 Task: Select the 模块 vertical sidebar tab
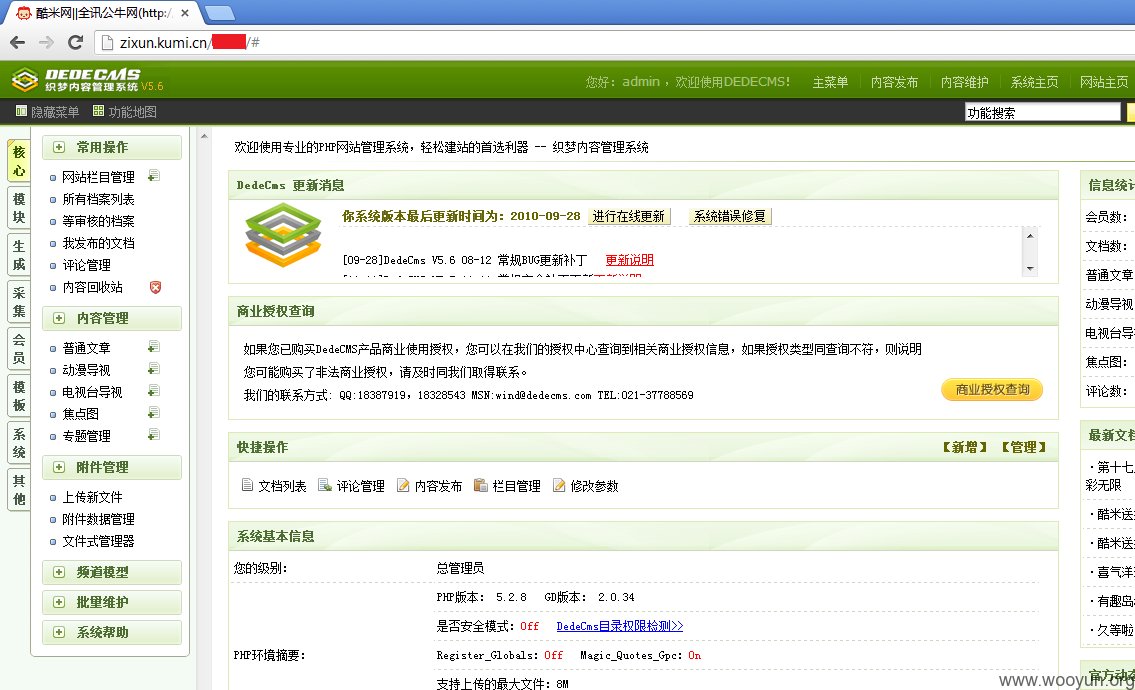point(19,208)
